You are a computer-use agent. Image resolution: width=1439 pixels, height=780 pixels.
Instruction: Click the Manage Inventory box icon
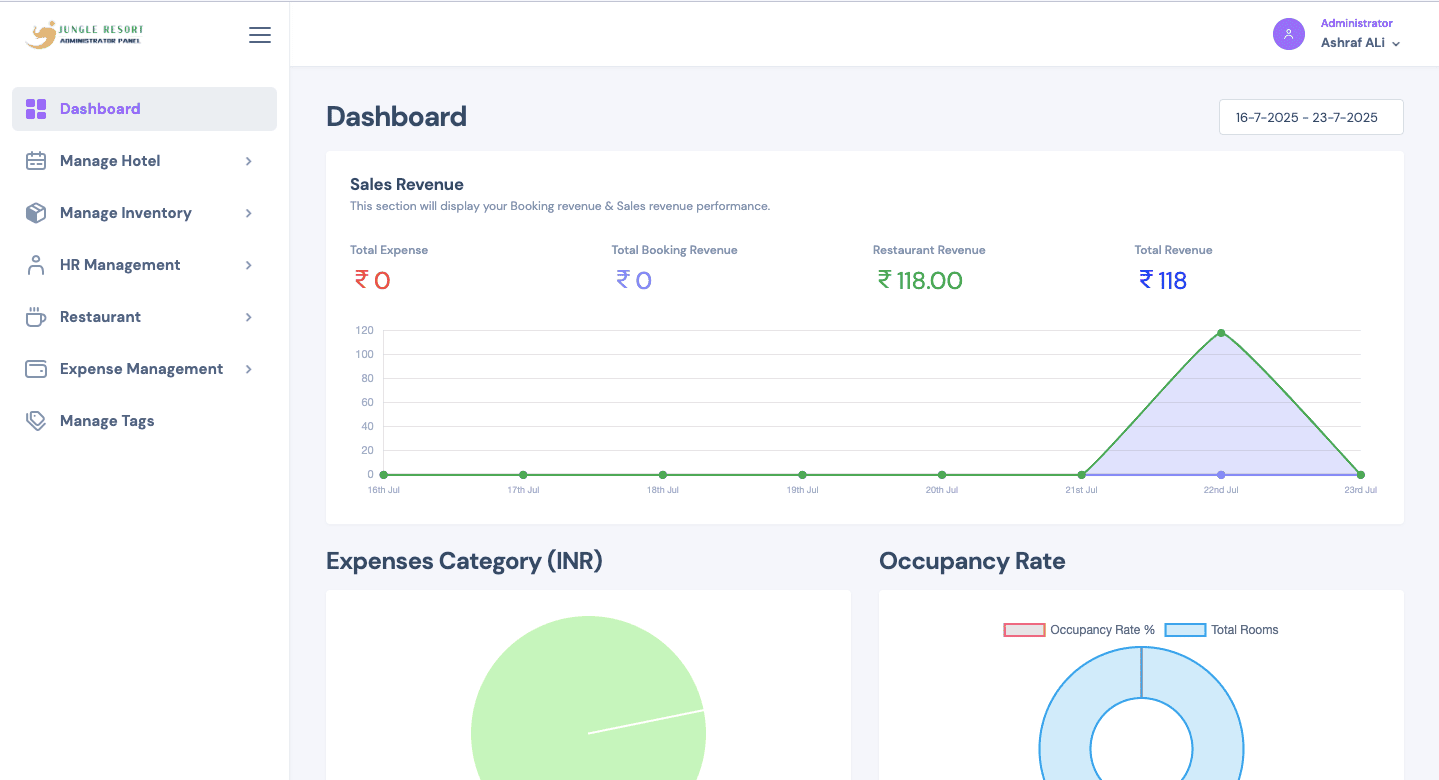pyautogui.click(x=36, y=213)
